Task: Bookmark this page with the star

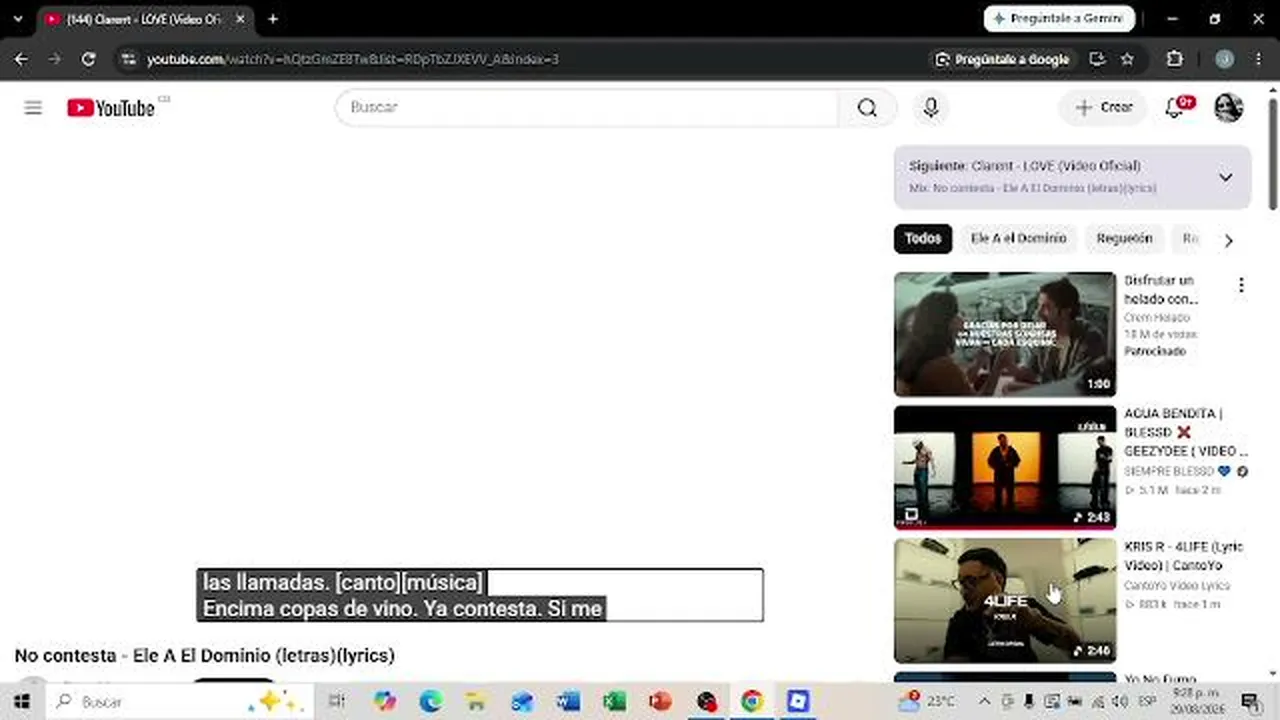Action: pos(1127,59)
